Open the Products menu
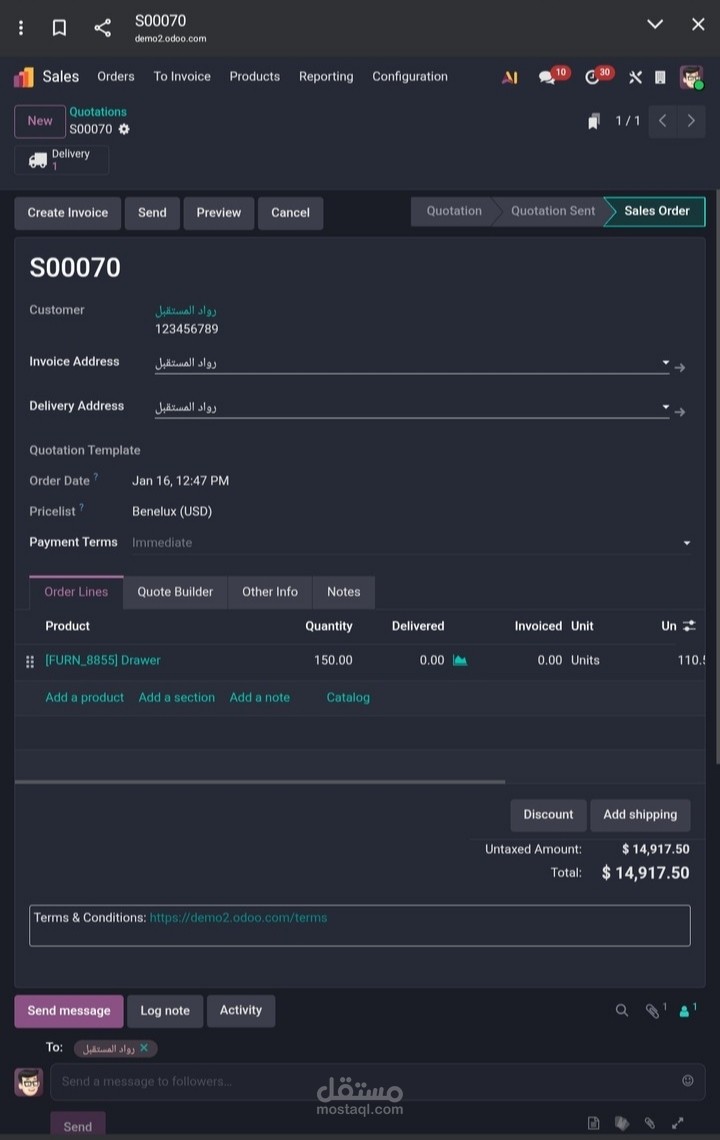720x1140 pixels. coord(255,76)
